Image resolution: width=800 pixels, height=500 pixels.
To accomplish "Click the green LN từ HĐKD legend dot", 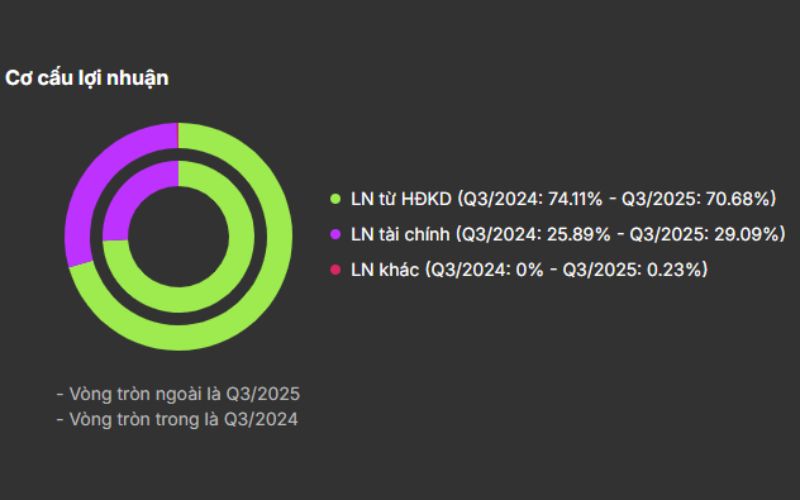I will [x=337, y=199].
